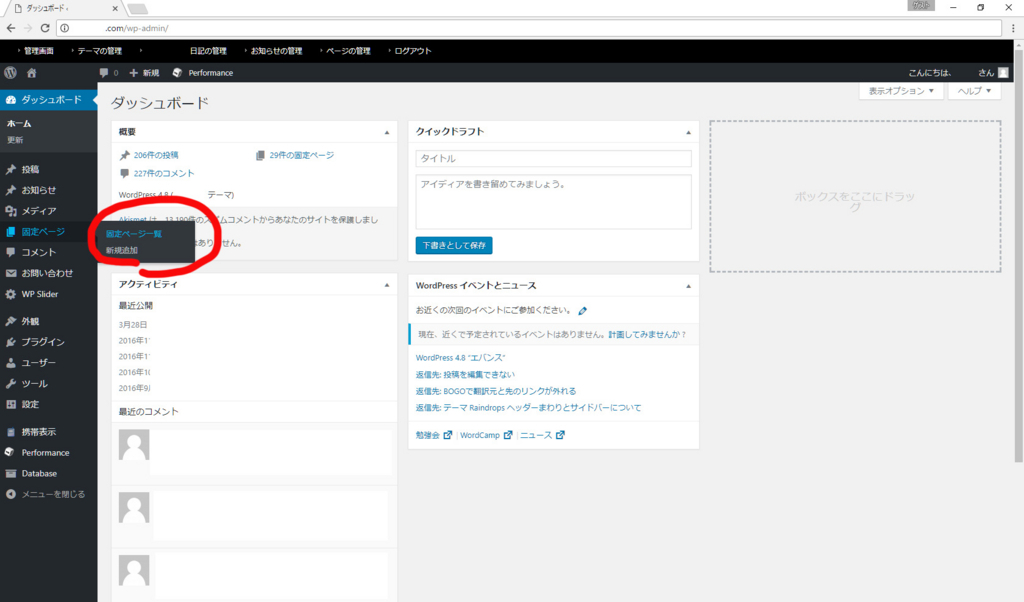Screen dimensions: 1024x602
Task: Open the テーマ Raindrops reply link
Action: [528, 407]
